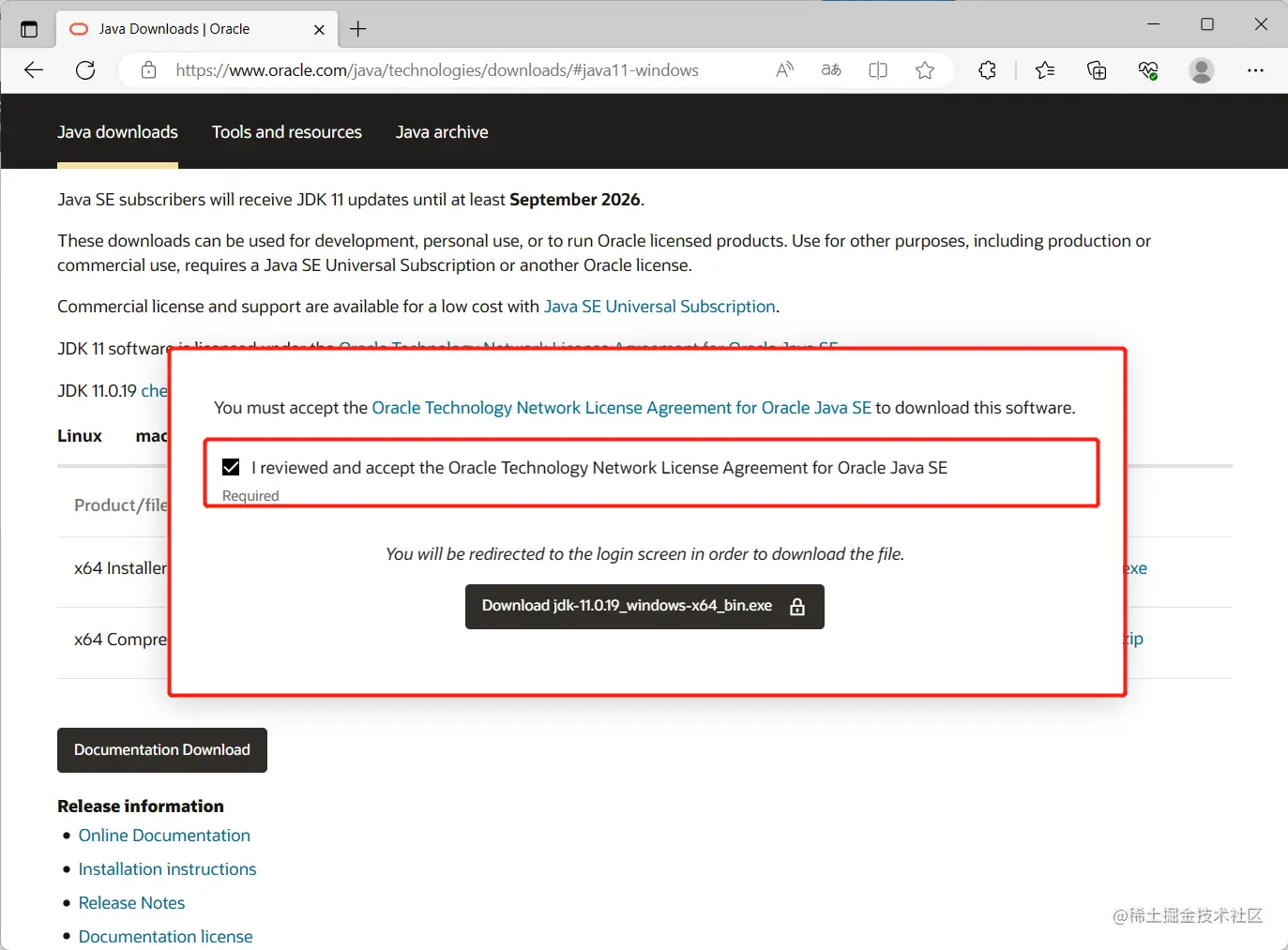The height and width of the screenshot is (950, 1288).
Task: Open the tab actions menu icon
Action: pos(29,29)
